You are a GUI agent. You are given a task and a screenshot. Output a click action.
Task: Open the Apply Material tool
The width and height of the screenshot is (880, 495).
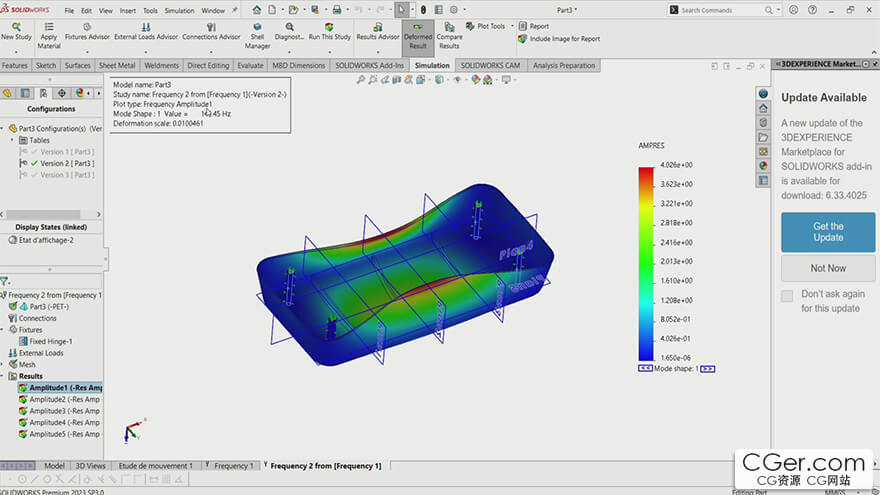[49, 28]
